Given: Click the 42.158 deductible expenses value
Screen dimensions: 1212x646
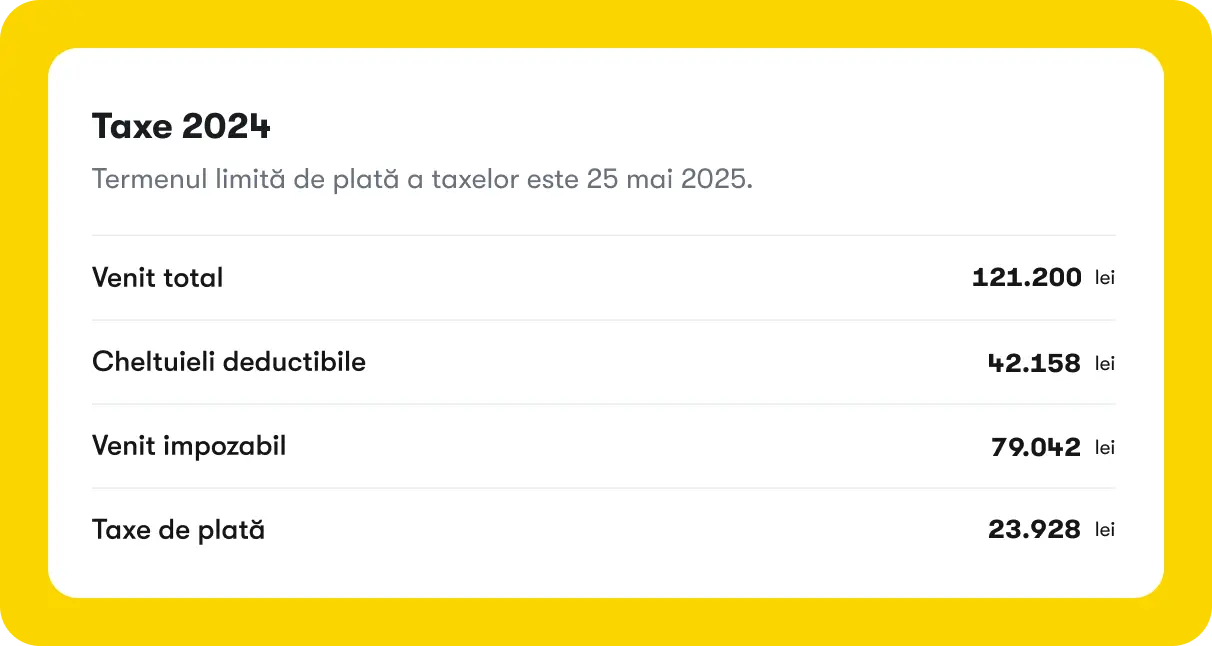Looking at the screenshot, I should [1034, 363].
